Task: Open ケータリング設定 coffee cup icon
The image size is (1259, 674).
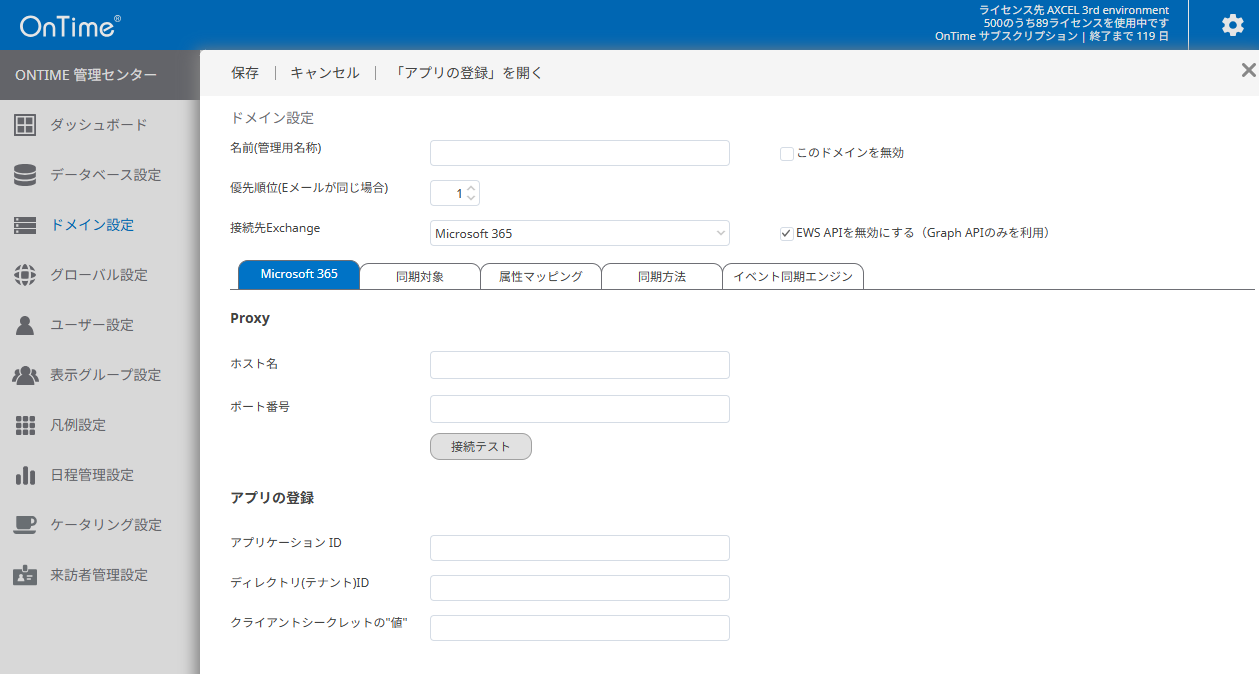Action: tap(25, 525)
